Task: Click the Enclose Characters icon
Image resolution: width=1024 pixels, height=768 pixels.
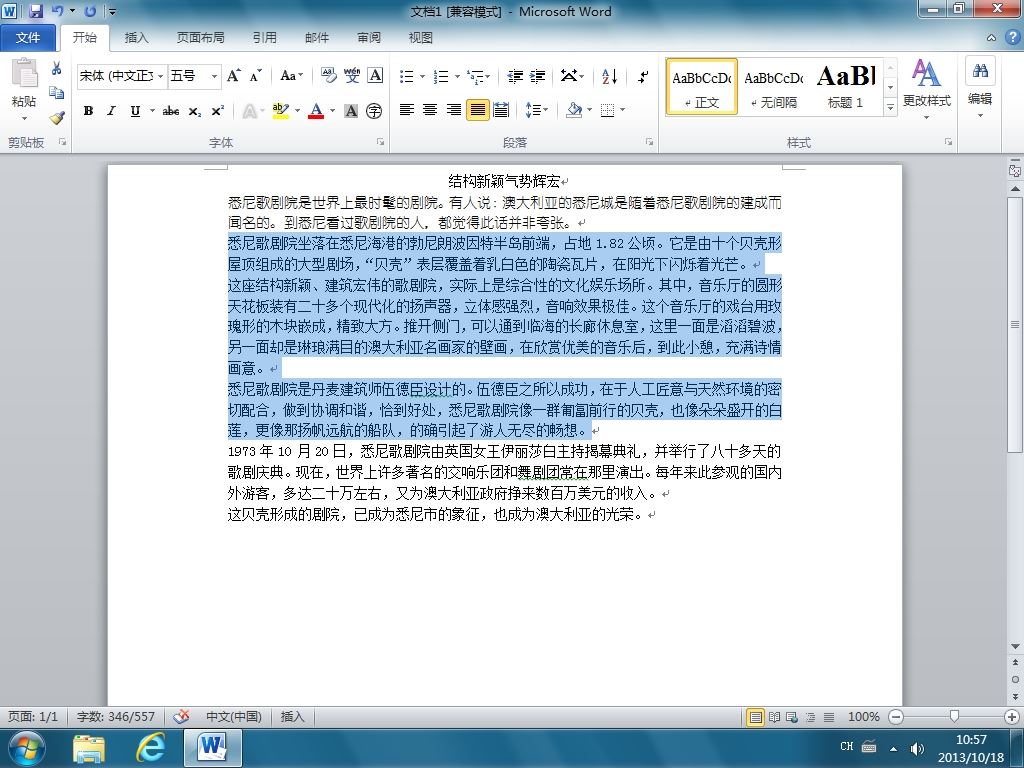Action: [374, 111]
